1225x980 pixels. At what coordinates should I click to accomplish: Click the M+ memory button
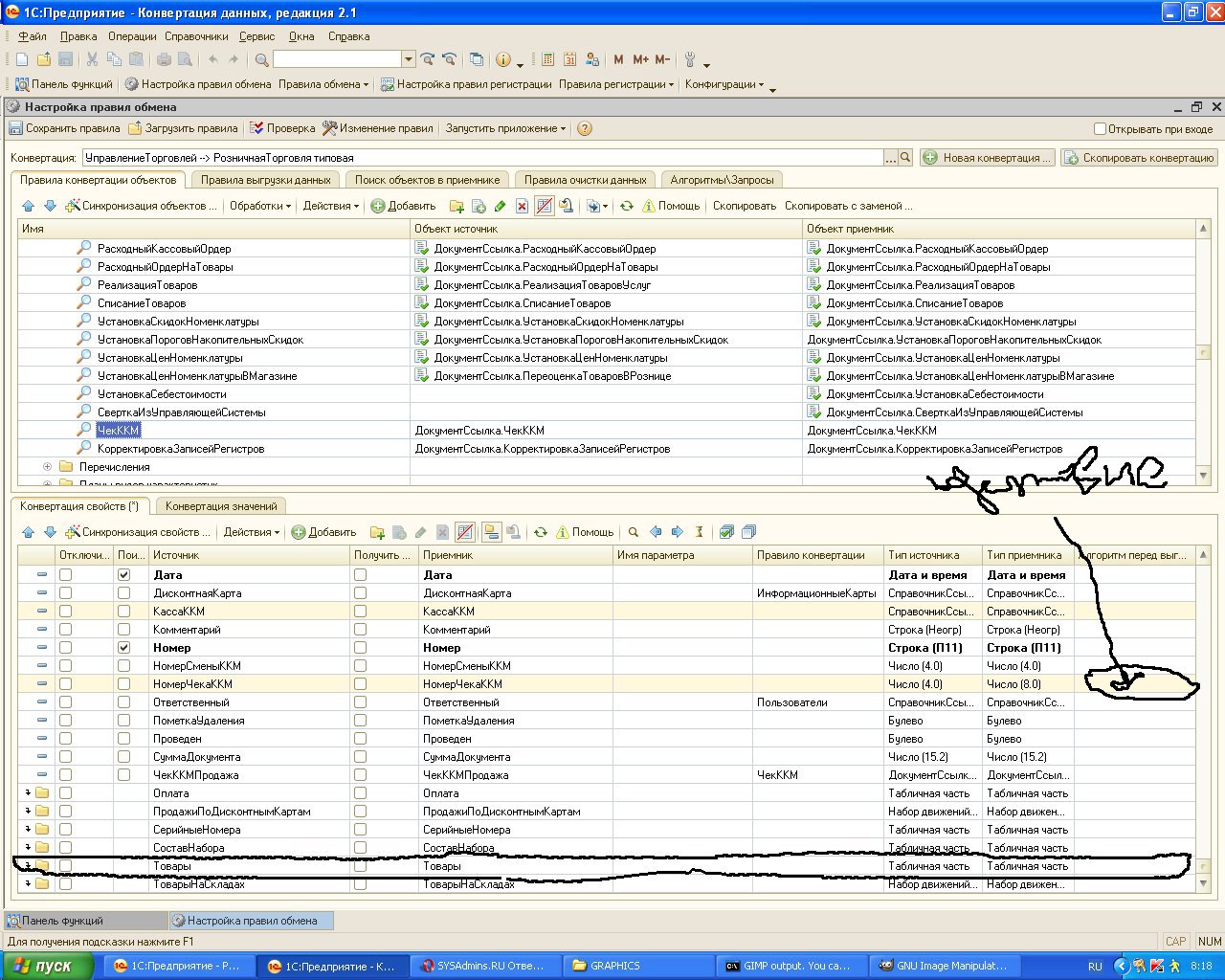pos(640,59)
